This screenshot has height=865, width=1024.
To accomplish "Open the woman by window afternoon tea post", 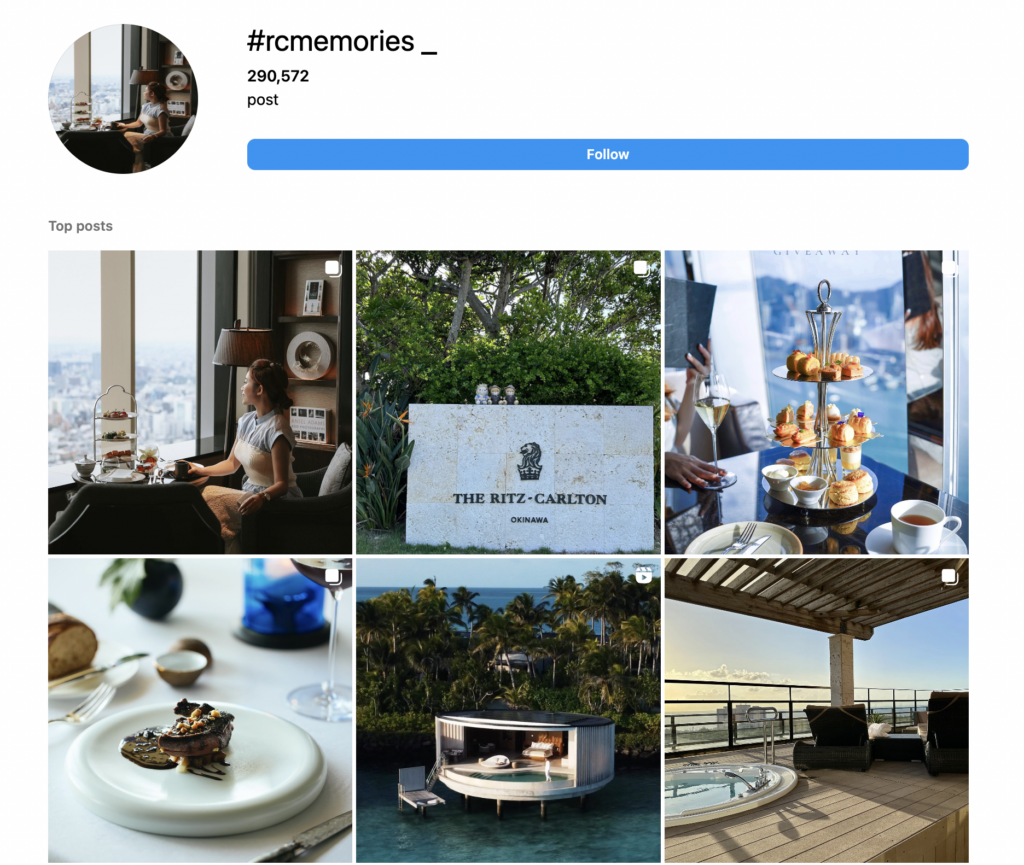I will [200, 402].
